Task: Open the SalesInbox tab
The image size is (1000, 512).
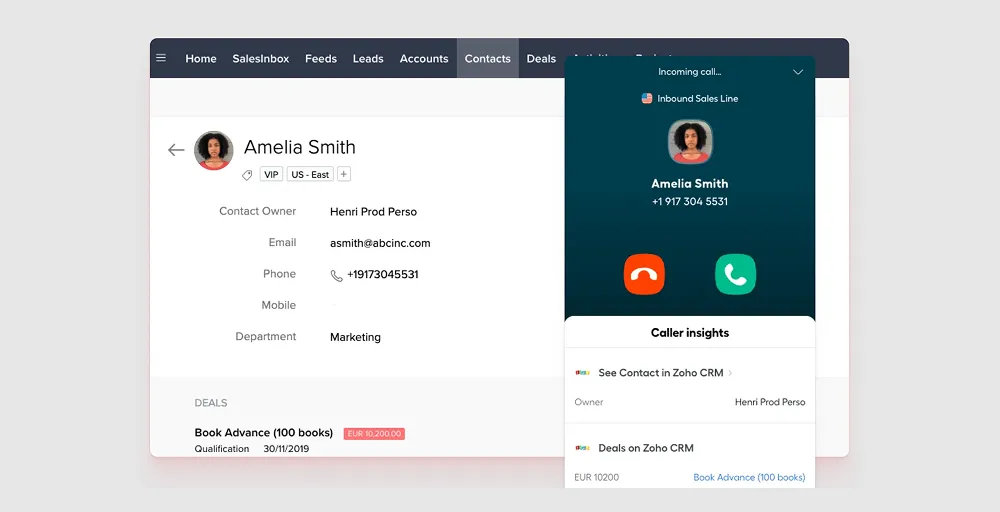Action: tap(261, 58)
